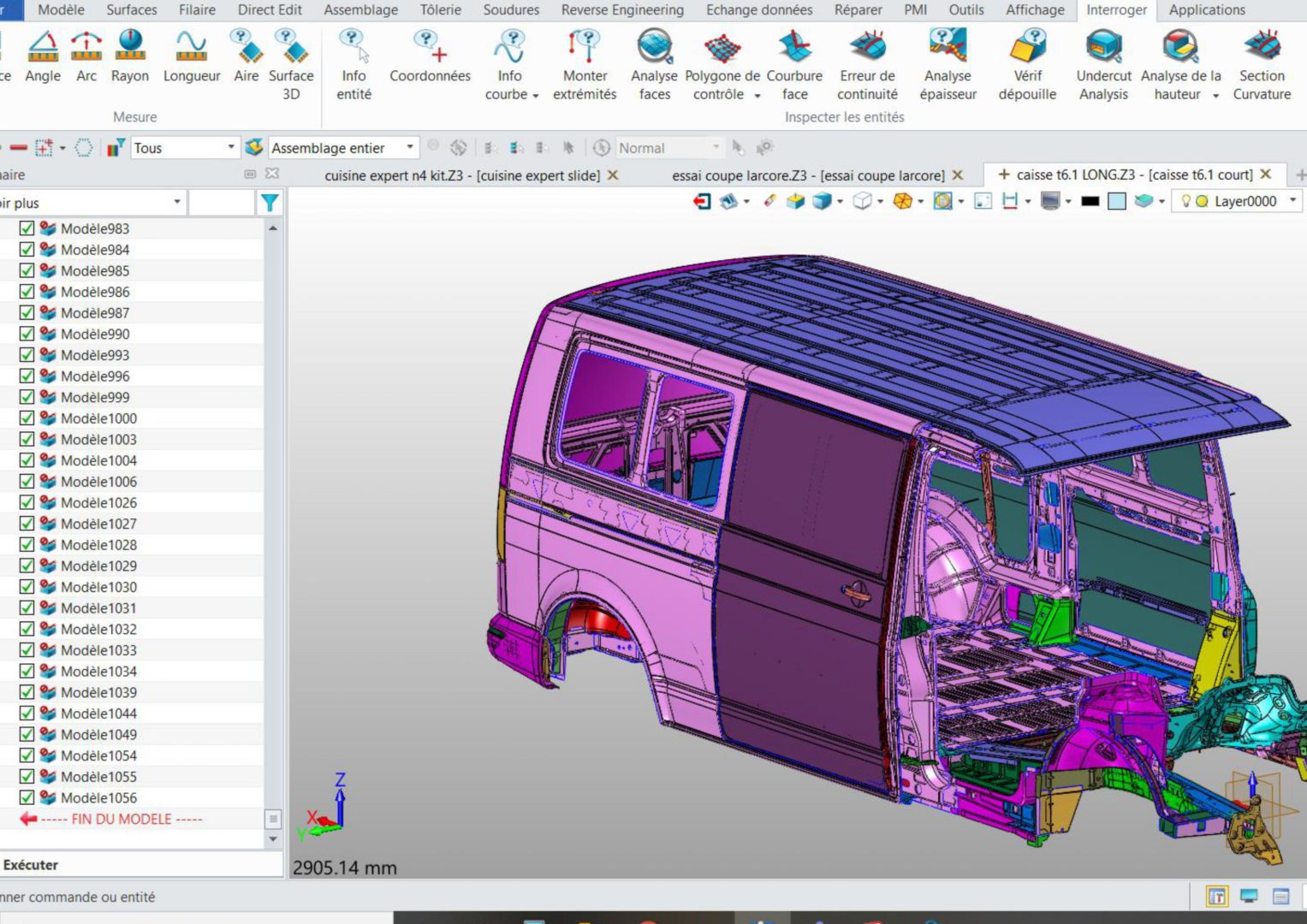
Task: Click the red minus icon in selection toolbar
Action: [x=18, y=148]
